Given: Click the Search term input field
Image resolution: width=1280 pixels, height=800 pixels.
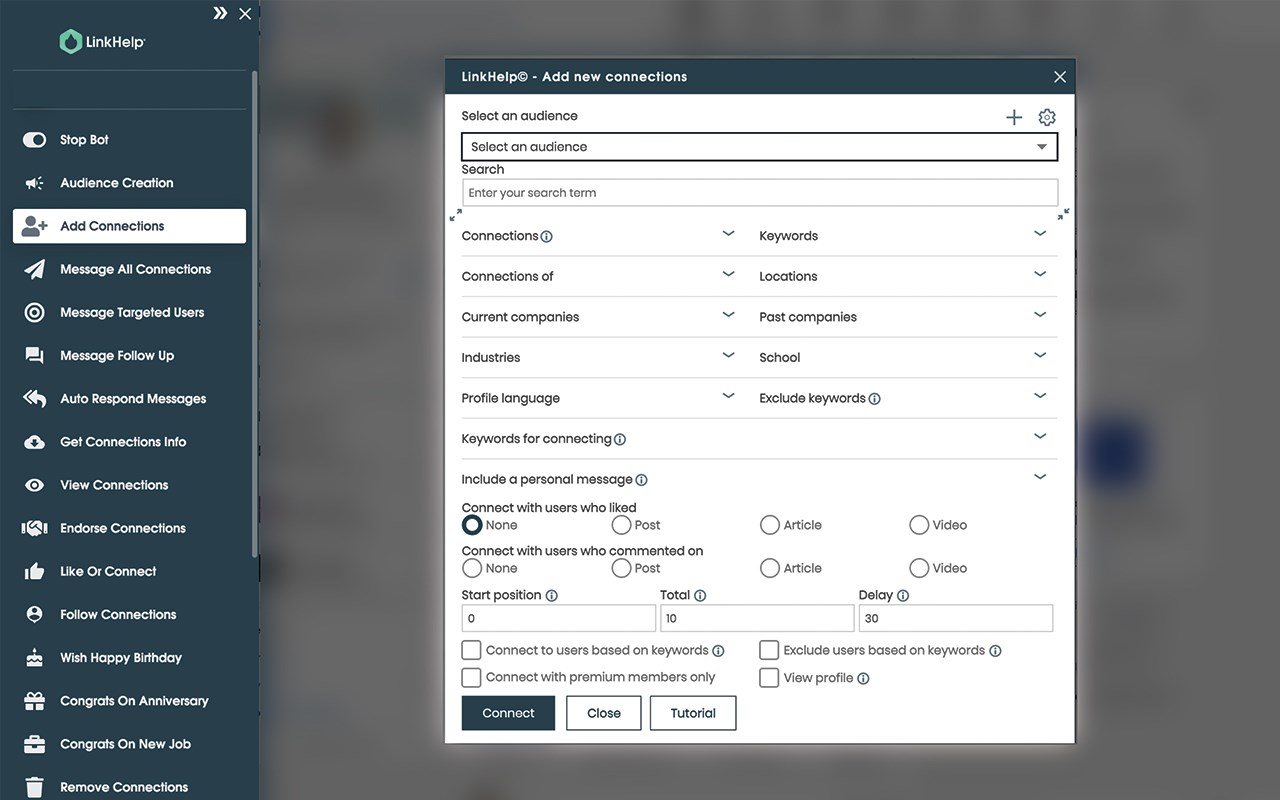Looking at the screenshot, I should (759, 193).
